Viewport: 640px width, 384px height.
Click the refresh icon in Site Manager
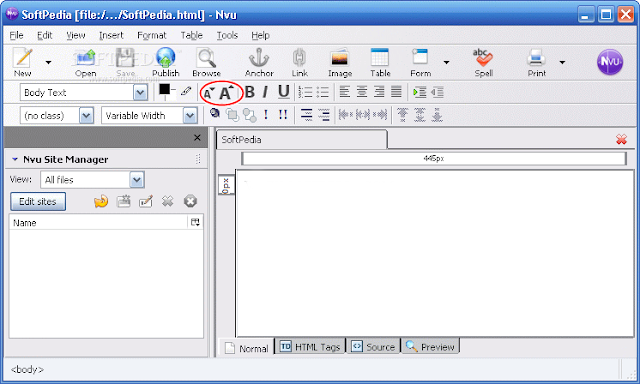(x=101, y=201)
